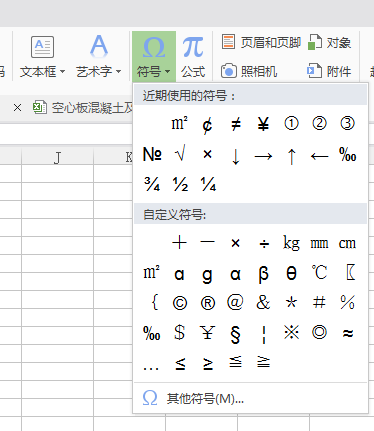
Task: Insert the ≦ less-than over equal symbol
Action: point(235,362)
